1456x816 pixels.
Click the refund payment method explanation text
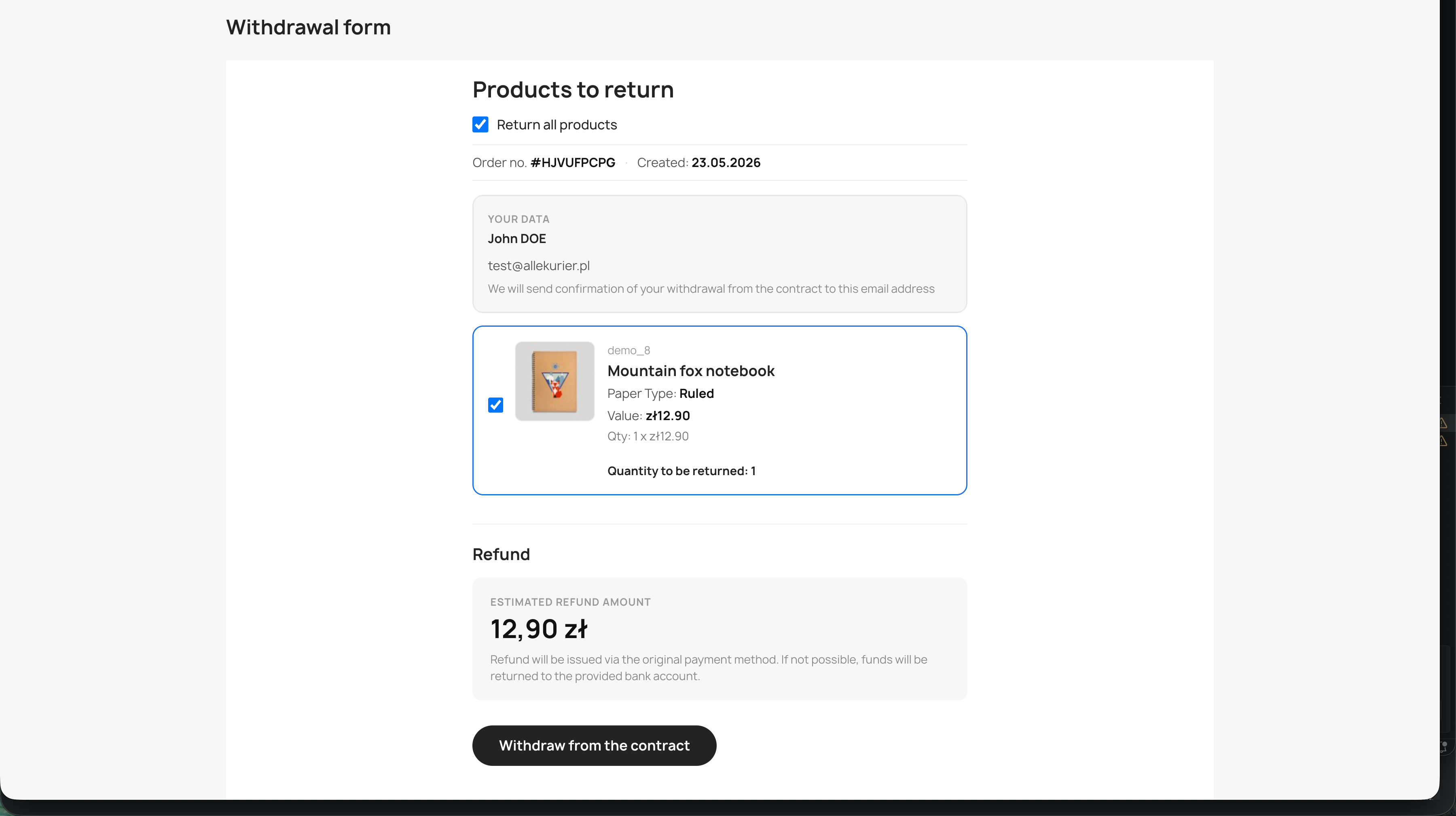tap(708, 668)
